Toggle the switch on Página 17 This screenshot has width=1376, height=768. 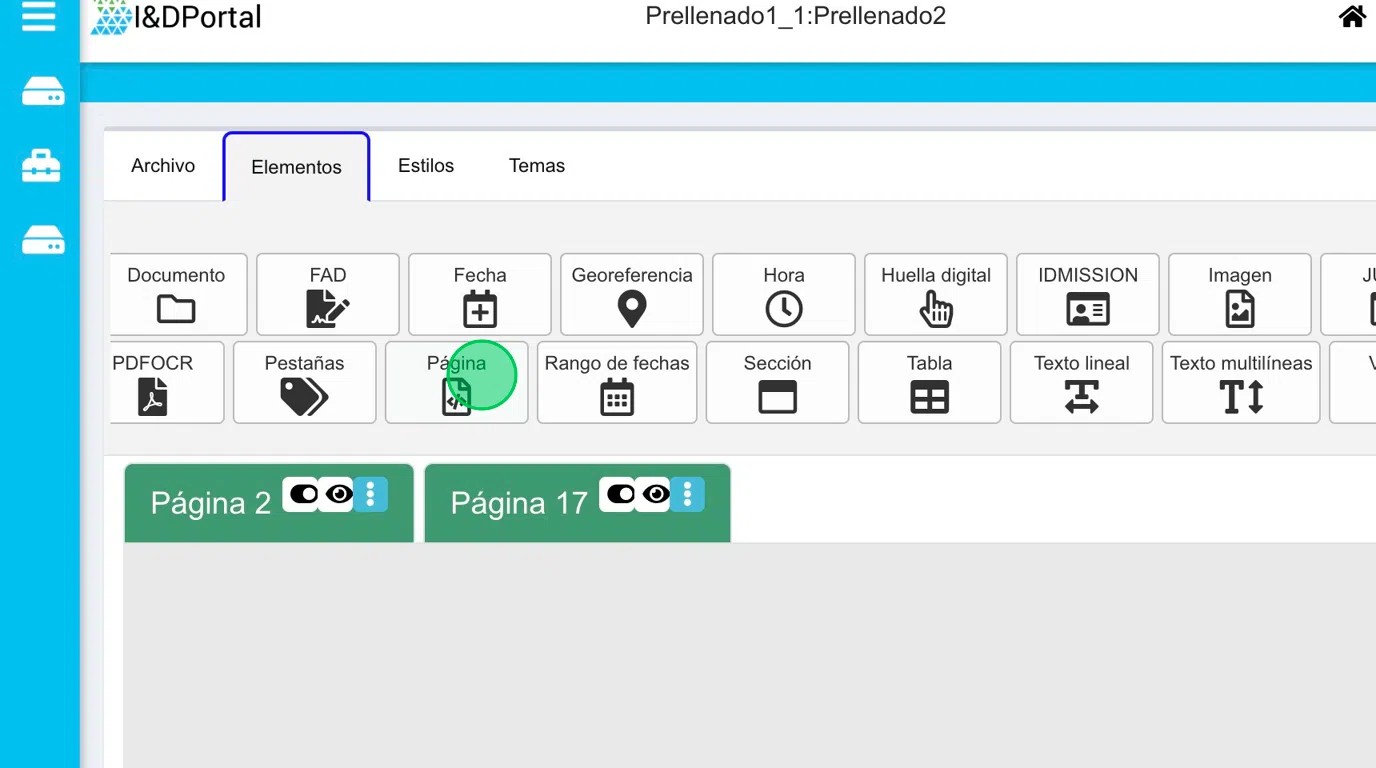click(619, 494)
